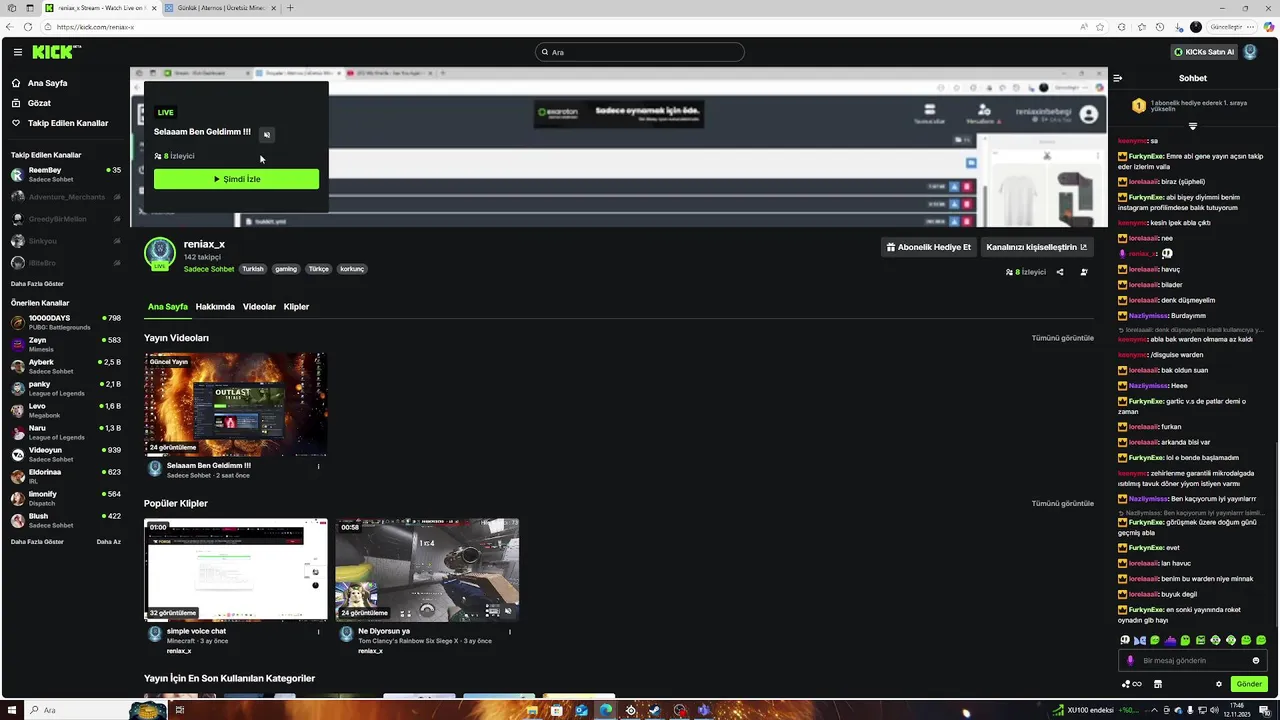1280x720 pixels.
Task: Select the Klipler channel tab
Action: point(296,307)
